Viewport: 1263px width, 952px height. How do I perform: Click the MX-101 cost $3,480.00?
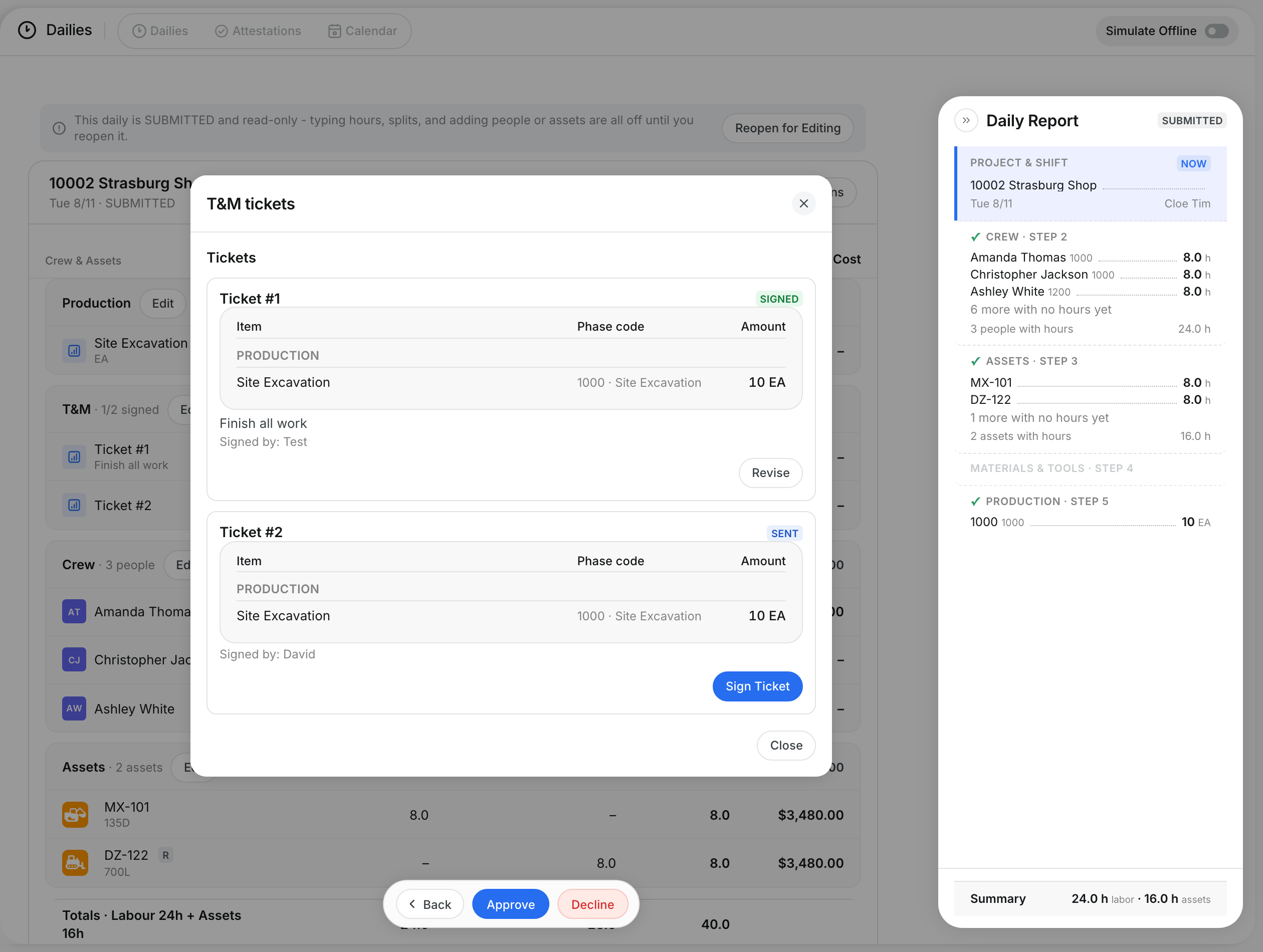pyautogui.click(x=810, y=815)
